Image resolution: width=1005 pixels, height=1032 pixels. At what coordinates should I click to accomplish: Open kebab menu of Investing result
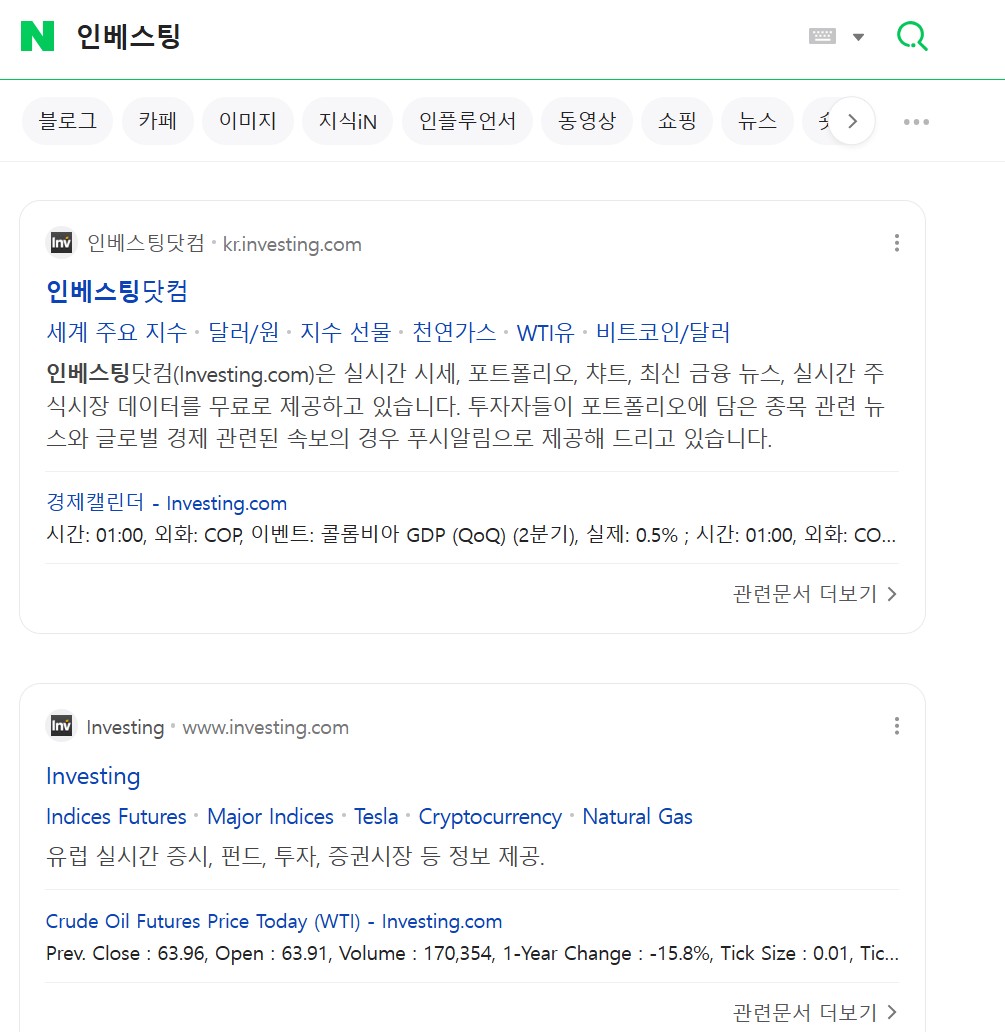(896, 726)
